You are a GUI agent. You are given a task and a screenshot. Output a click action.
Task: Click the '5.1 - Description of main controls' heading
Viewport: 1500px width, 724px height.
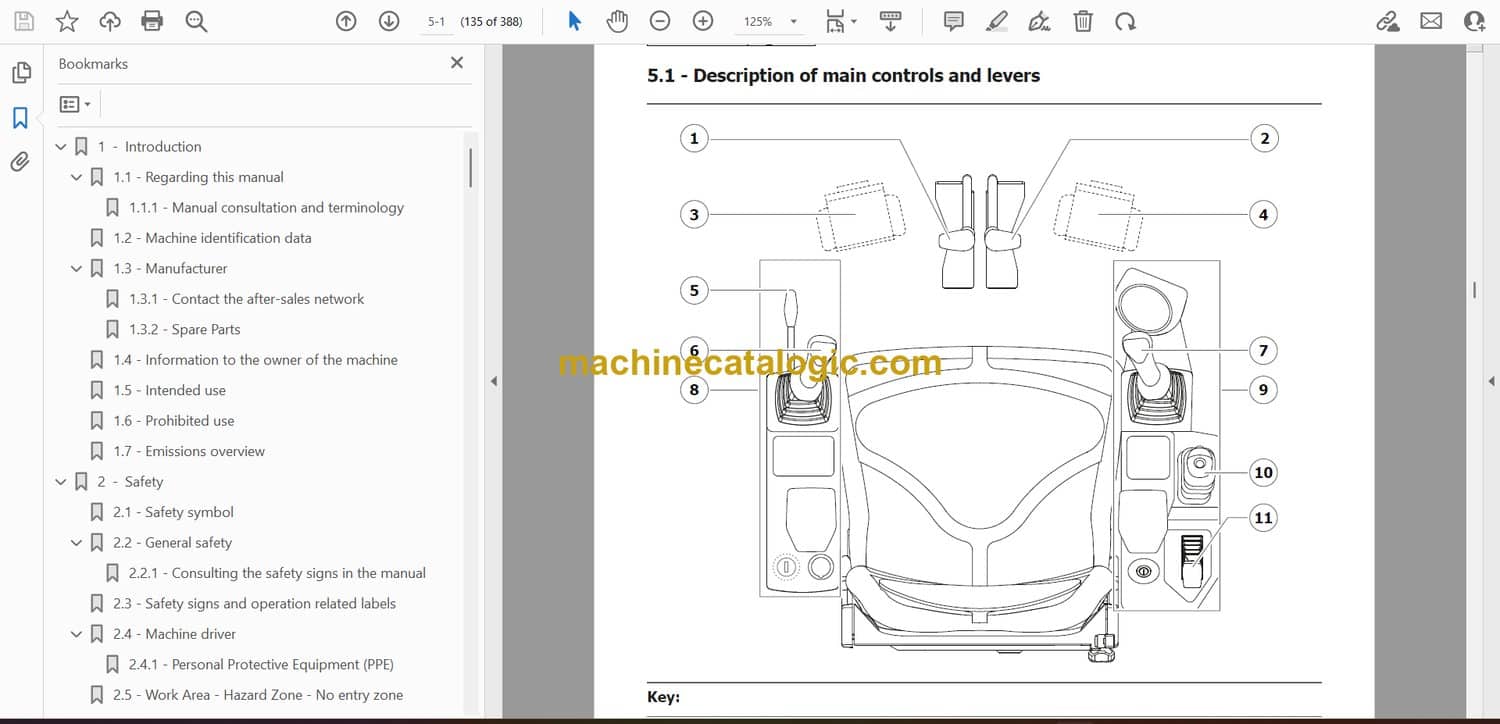[x=843, y=75]
